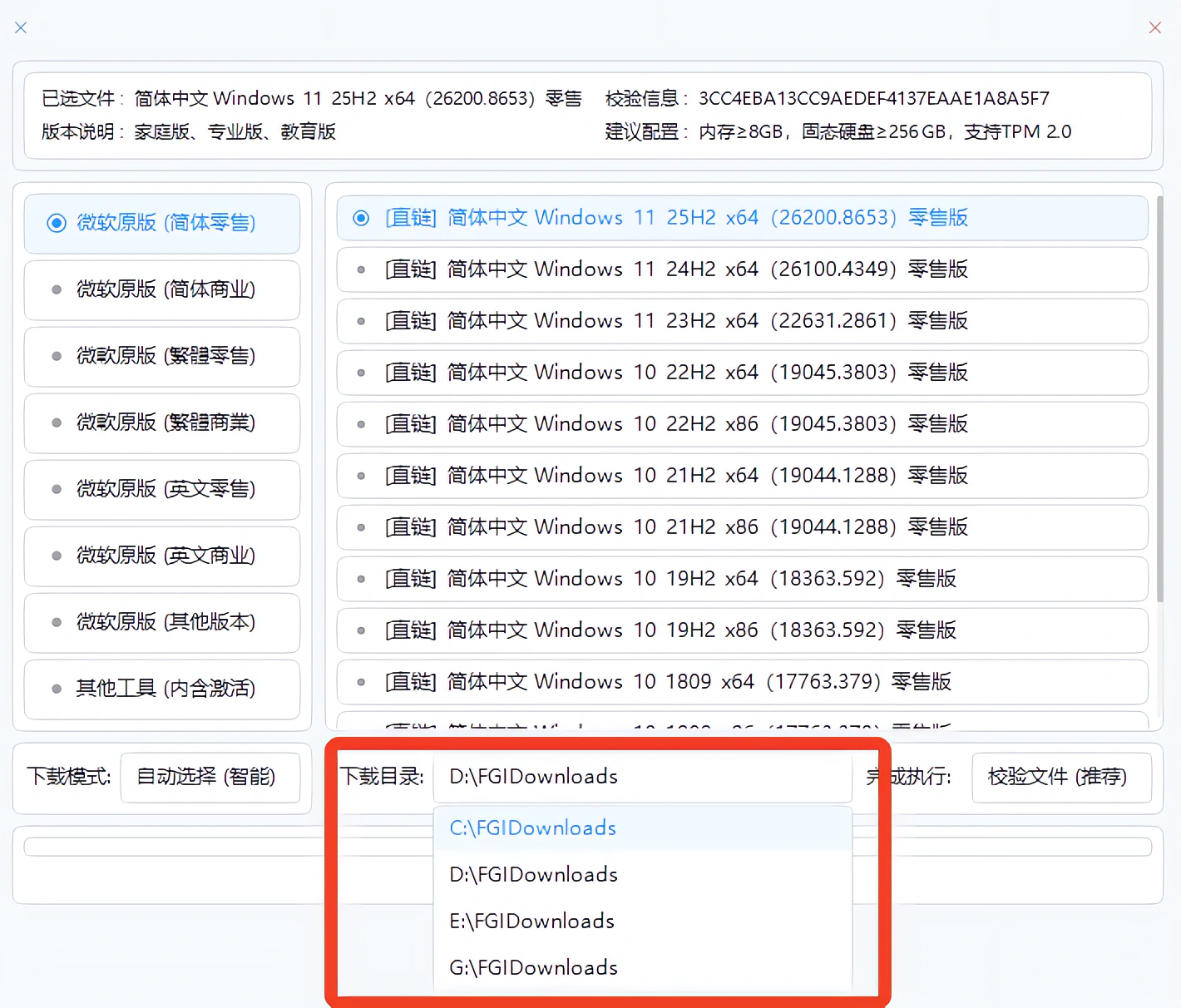Close the window with the red X
This screenshot has width=1181, height=1008.
[1155, 27]
